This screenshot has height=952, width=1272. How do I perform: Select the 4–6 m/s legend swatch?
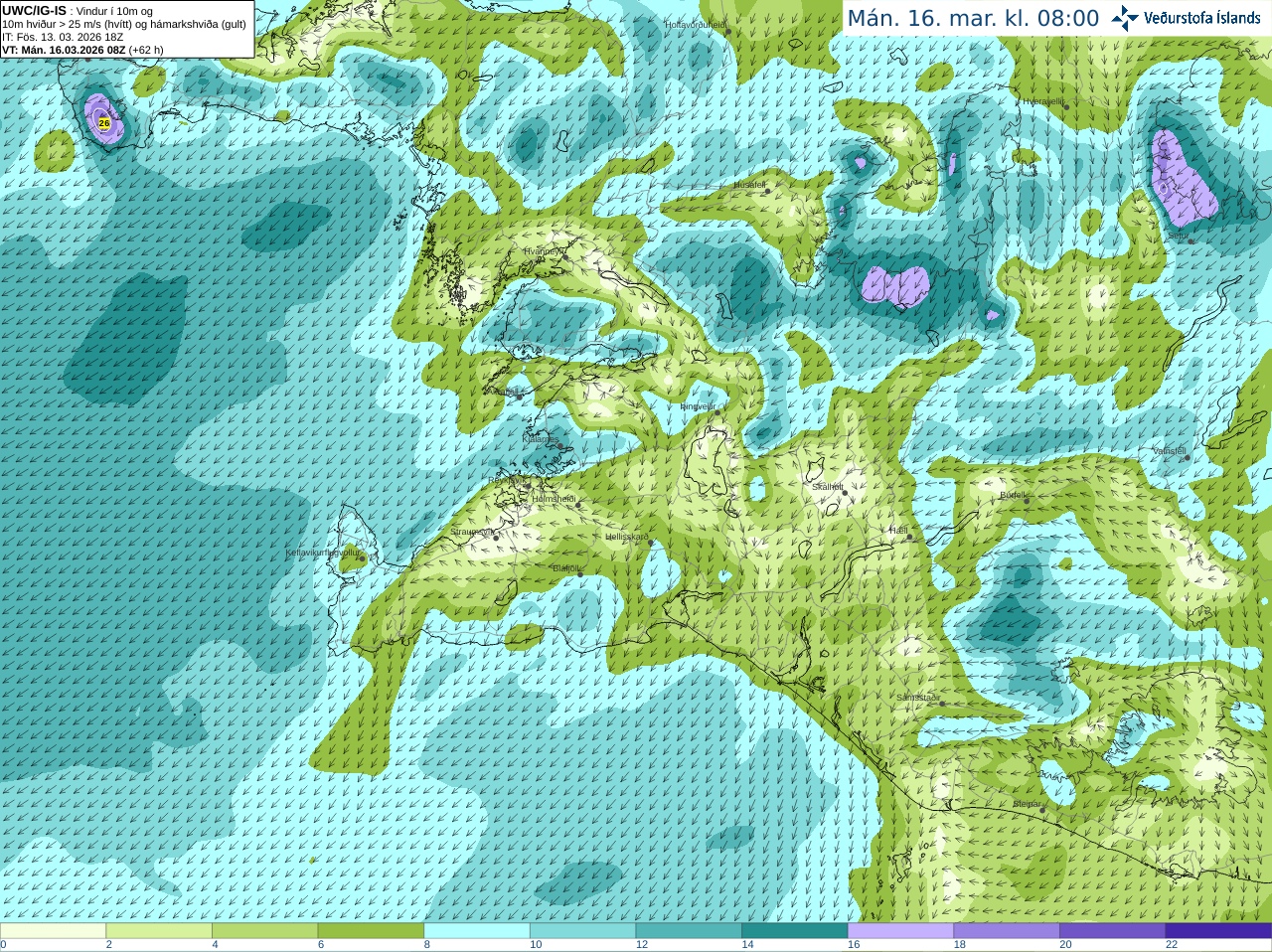coord(265,931)
